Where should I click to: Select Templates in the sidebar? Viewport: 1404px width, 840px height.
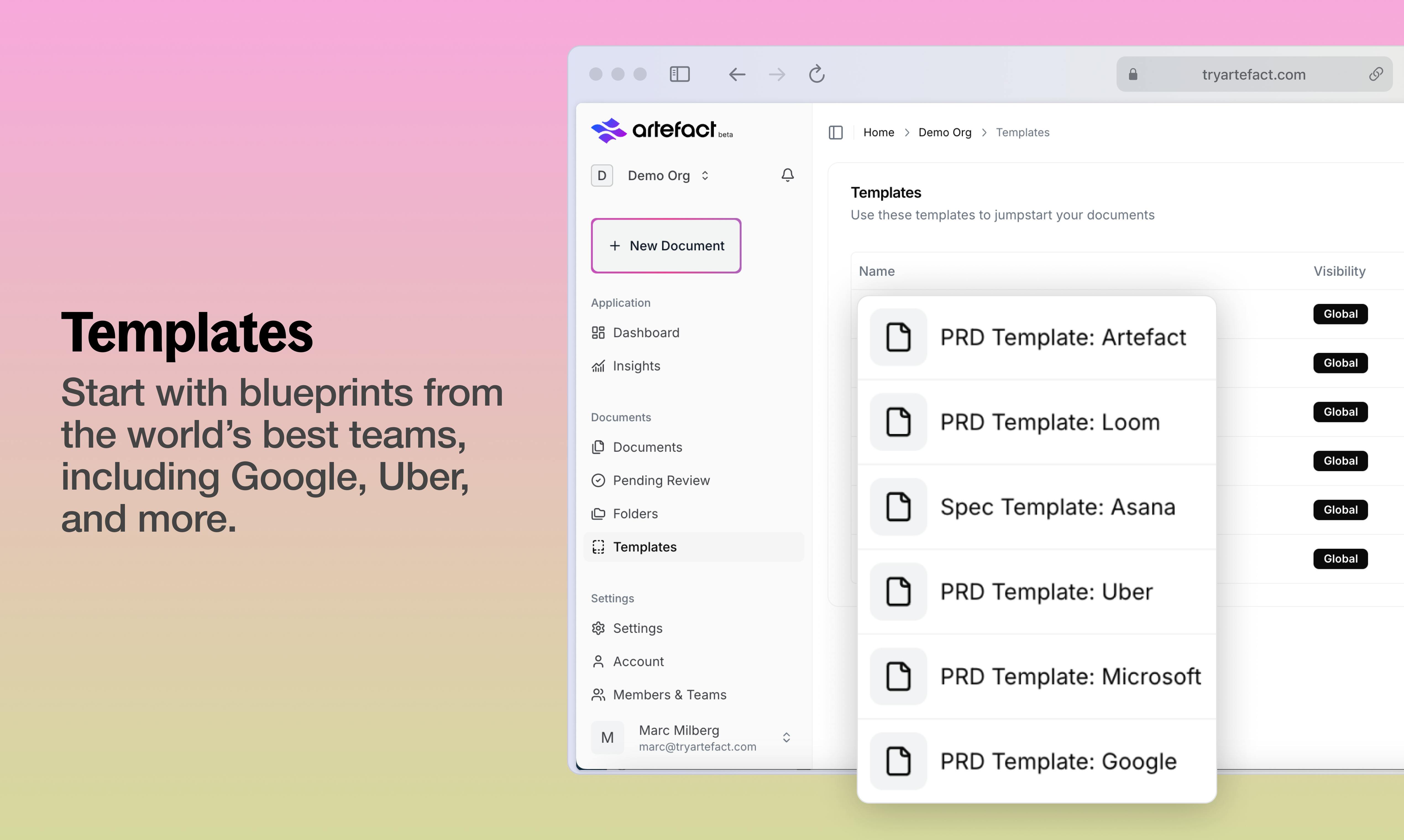[x=693, y=547]
